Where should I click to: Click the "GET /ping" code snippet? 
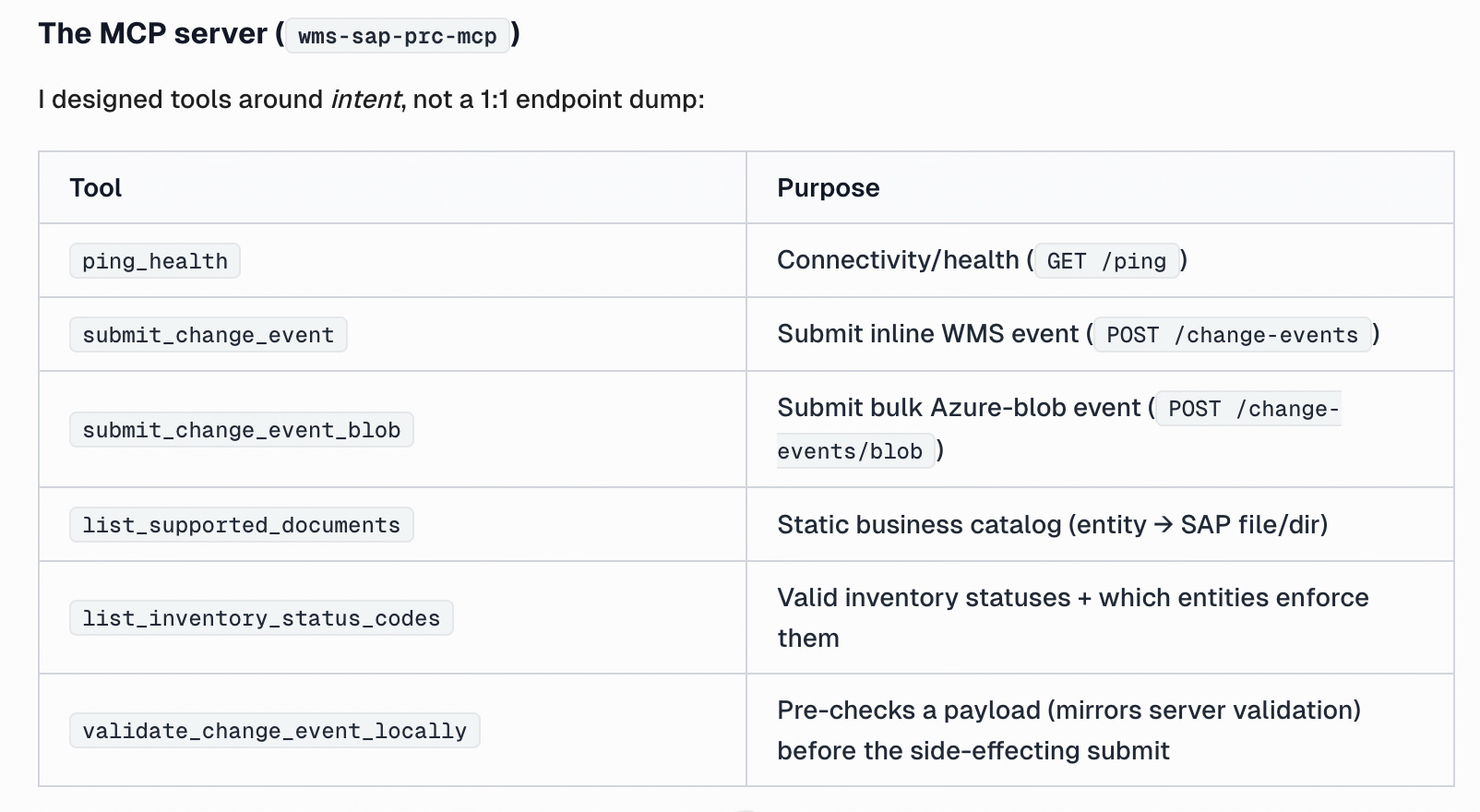(1106, 261)
